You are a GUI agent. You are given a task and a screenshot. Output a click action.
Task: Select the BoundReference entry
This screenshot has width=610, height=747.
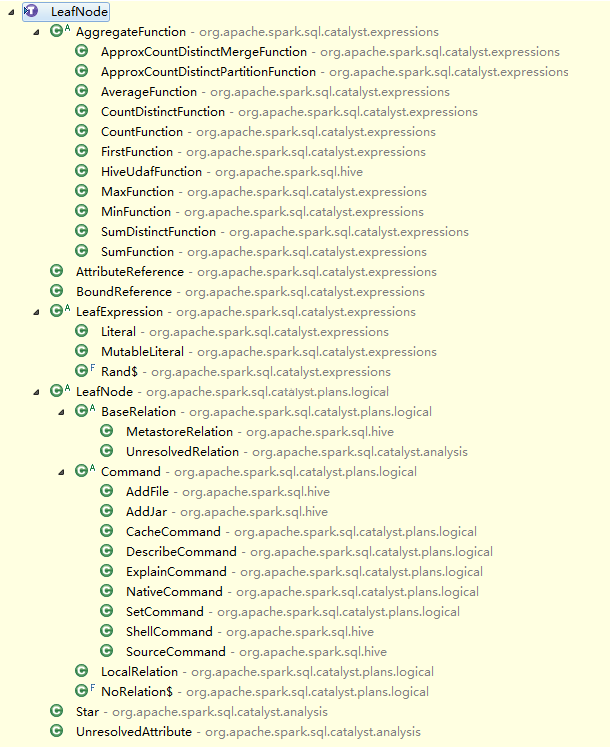[251, 292]
